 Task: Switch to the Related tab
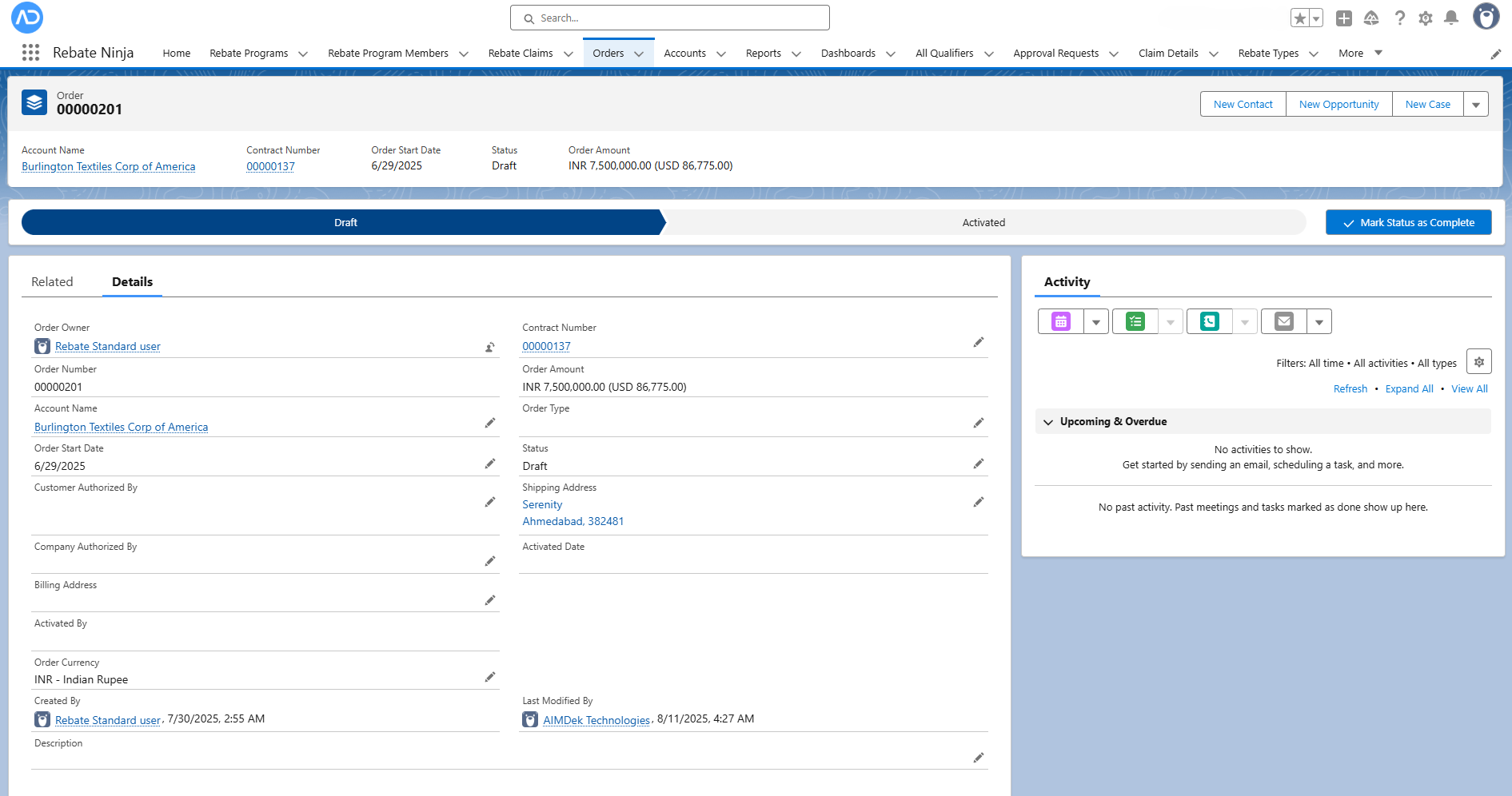click(52, 282)
